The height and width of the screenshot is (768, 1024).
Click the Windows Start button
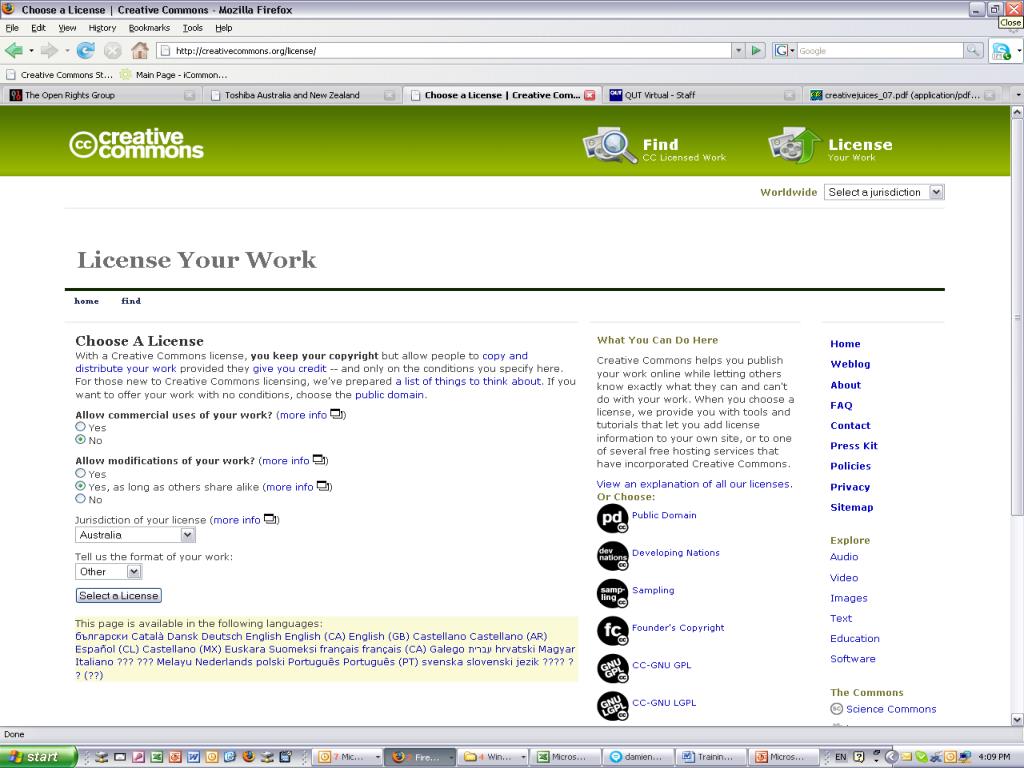tap(38, 757)
